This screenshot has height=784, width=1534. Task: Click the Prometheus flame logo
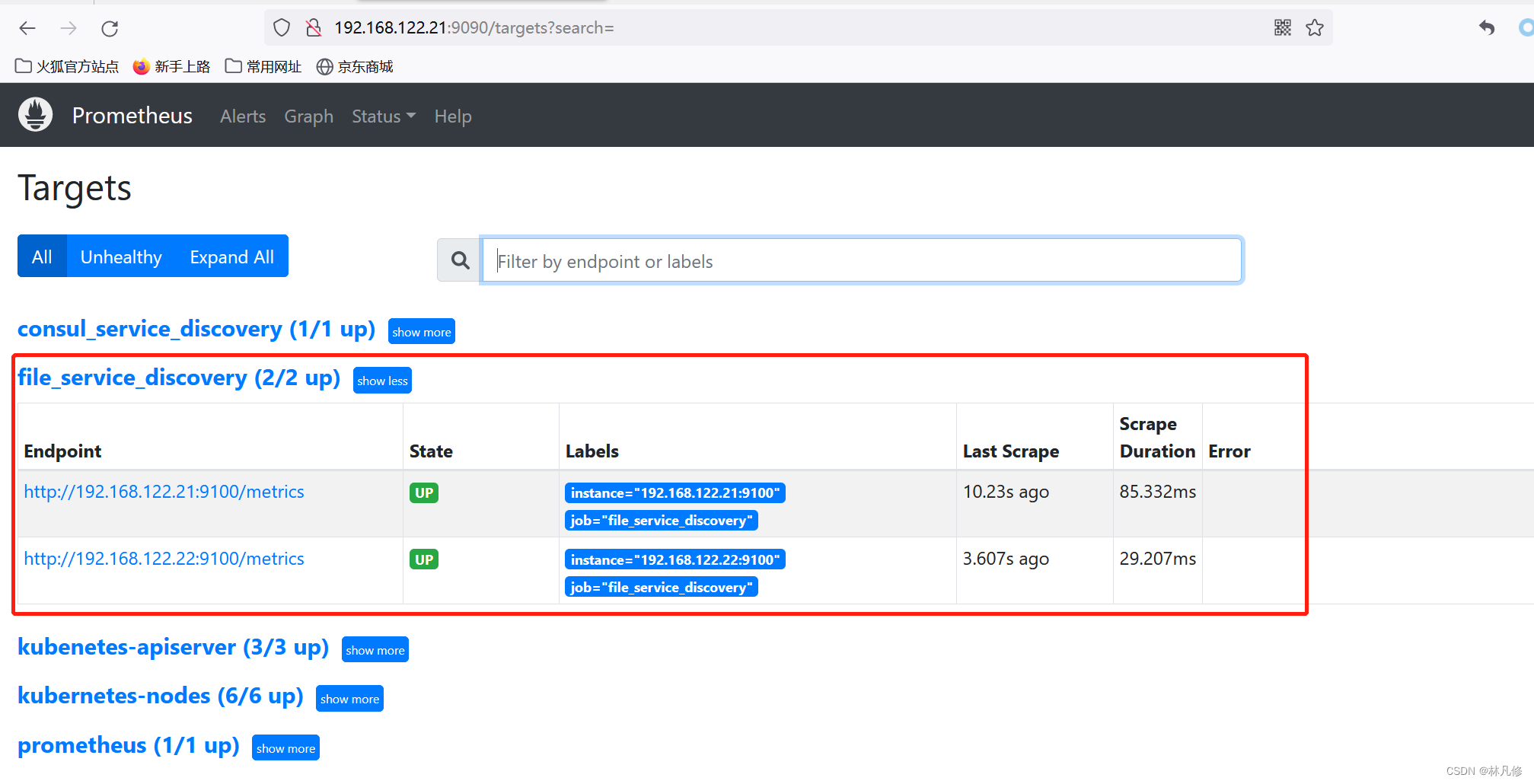35,115
